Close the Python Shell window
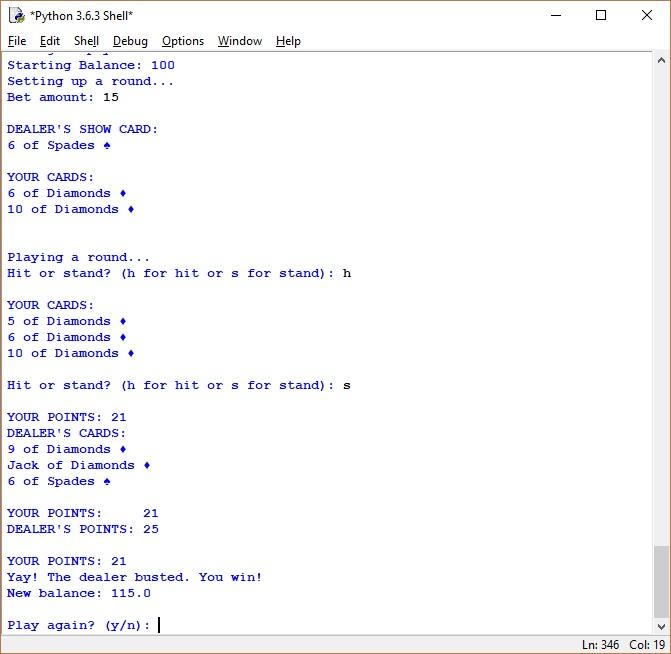Screen dimensions: 671x654 coord(647,16)
